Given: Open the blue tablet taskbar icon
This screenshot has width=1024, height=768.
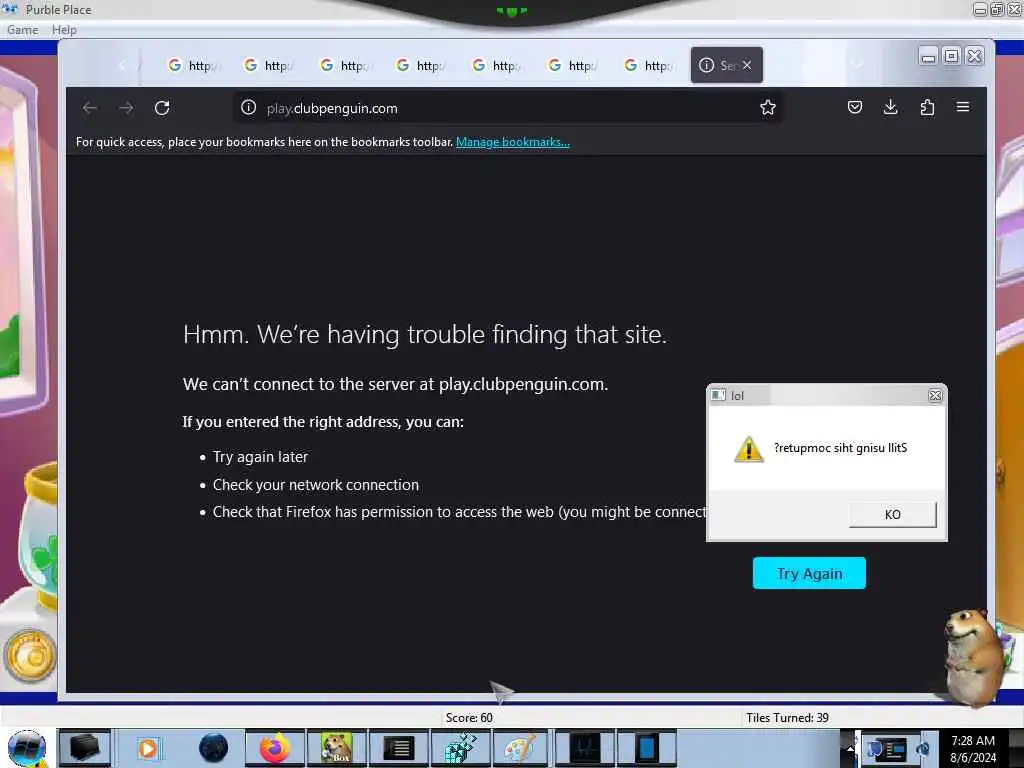Looking at the screenshot, I should [647, 748].
